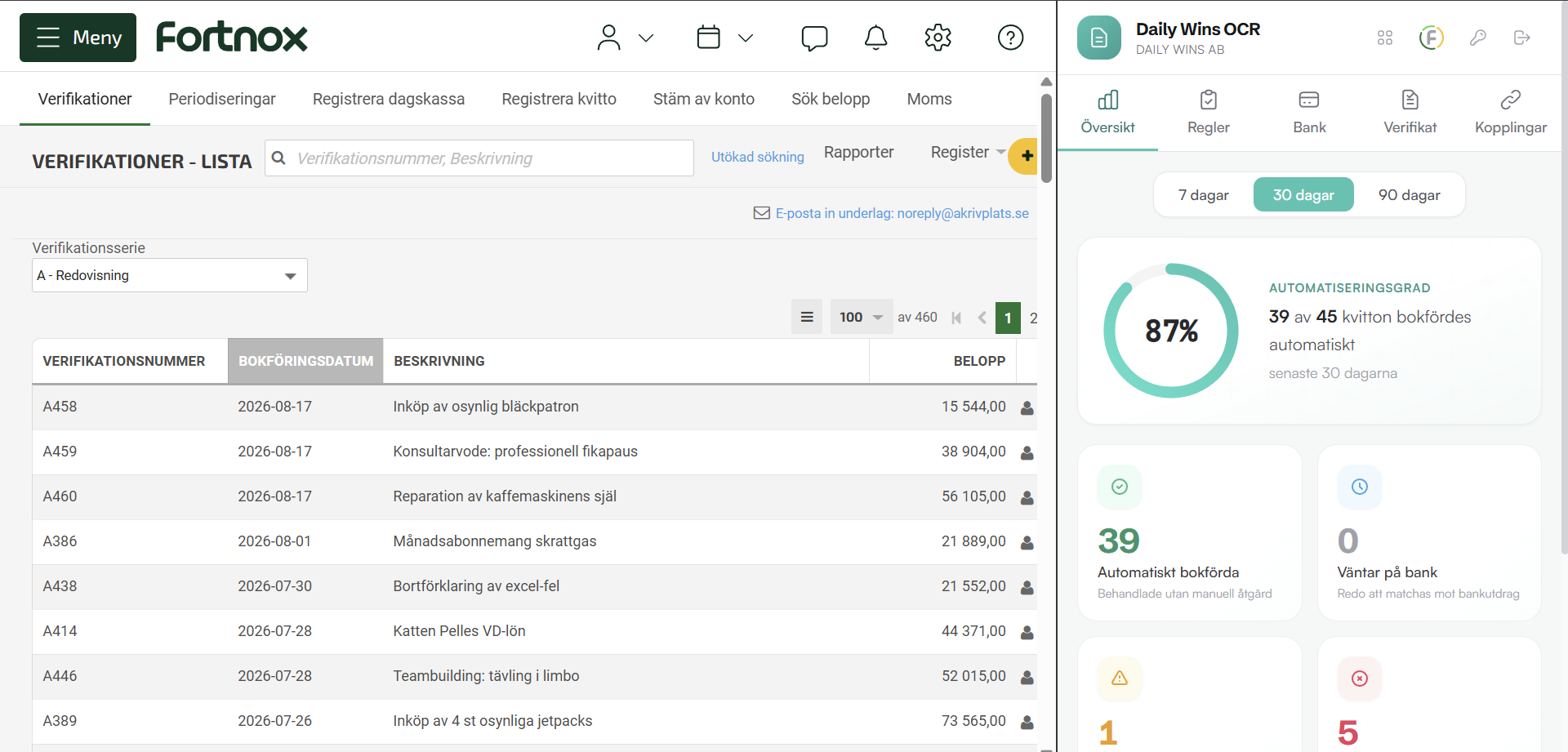Go to the previous page arrow
The image size is (1568, 752).
coord(982,318)
